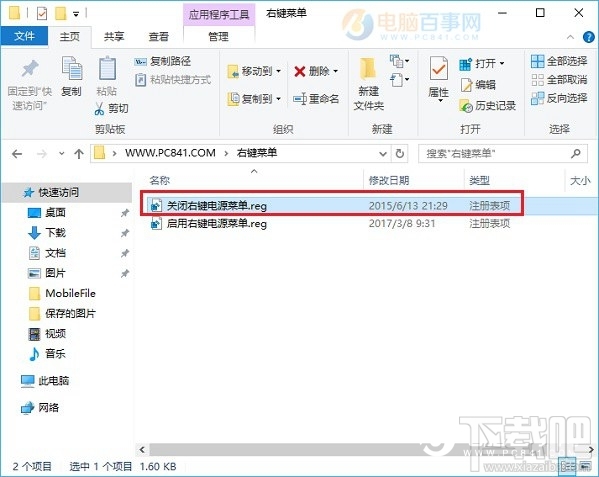Click the Back navigation arrow

17,154
